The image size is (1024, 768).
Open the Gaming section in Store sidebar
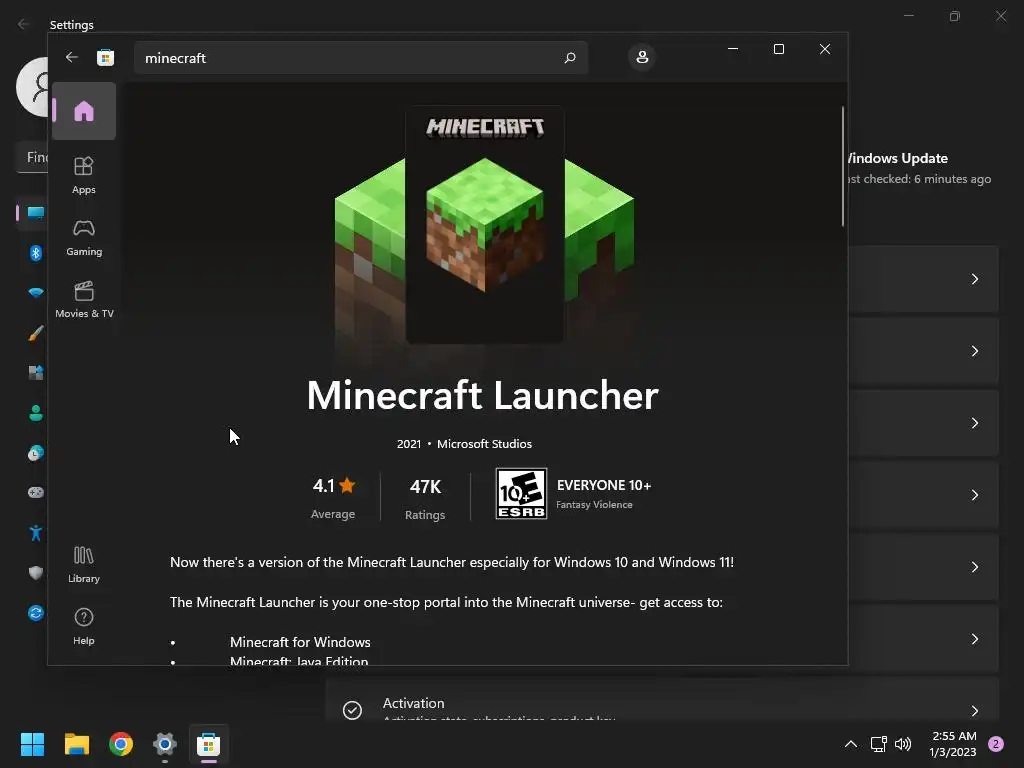[84, 238]
